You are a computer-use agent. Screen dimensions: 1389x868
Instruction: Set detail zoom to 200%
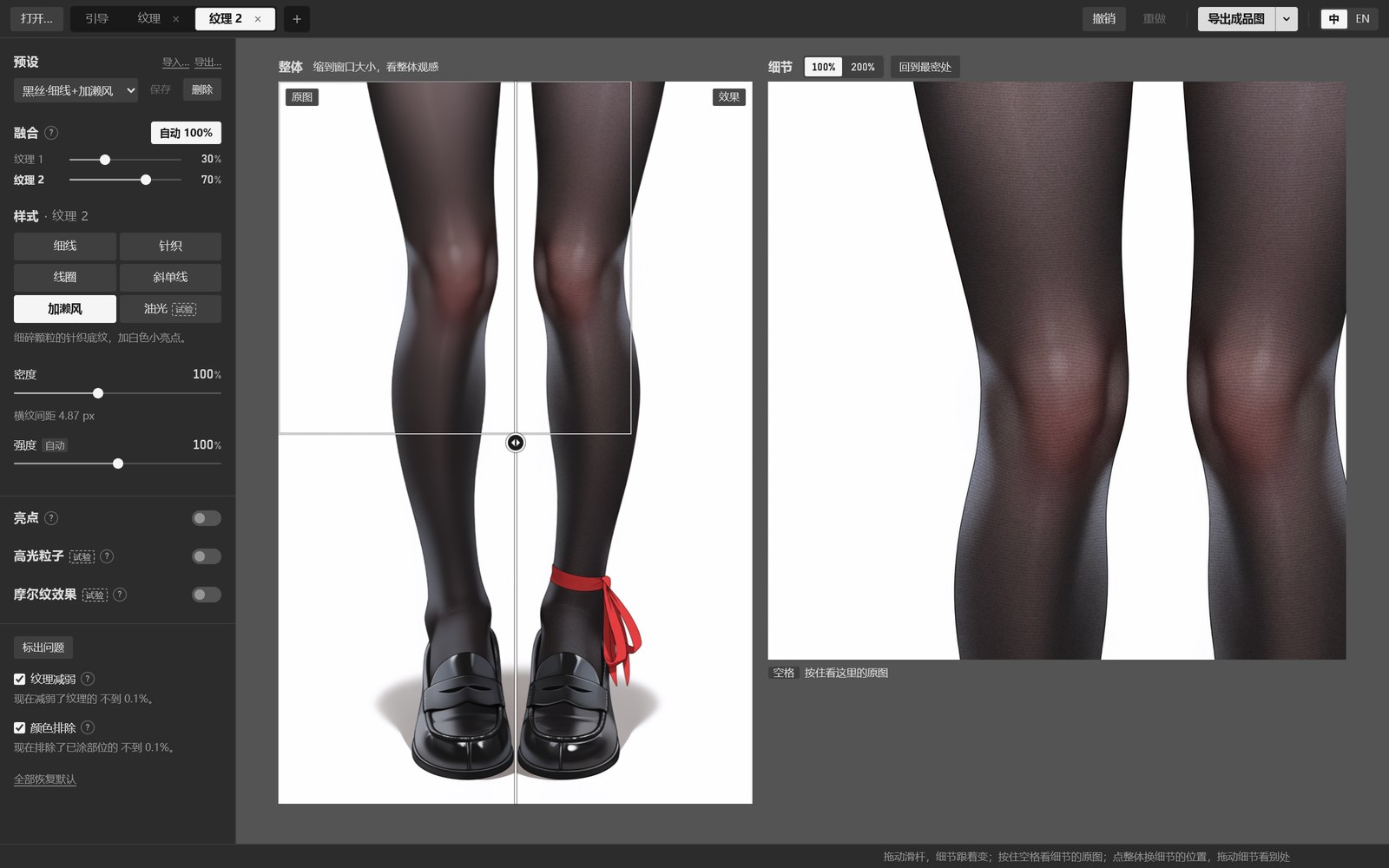click(862, 67)
